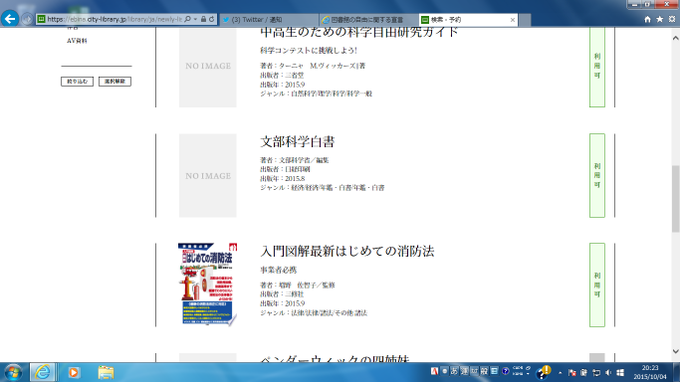Go to browser home icon
The image size is (680, 382).
point(647,19)
